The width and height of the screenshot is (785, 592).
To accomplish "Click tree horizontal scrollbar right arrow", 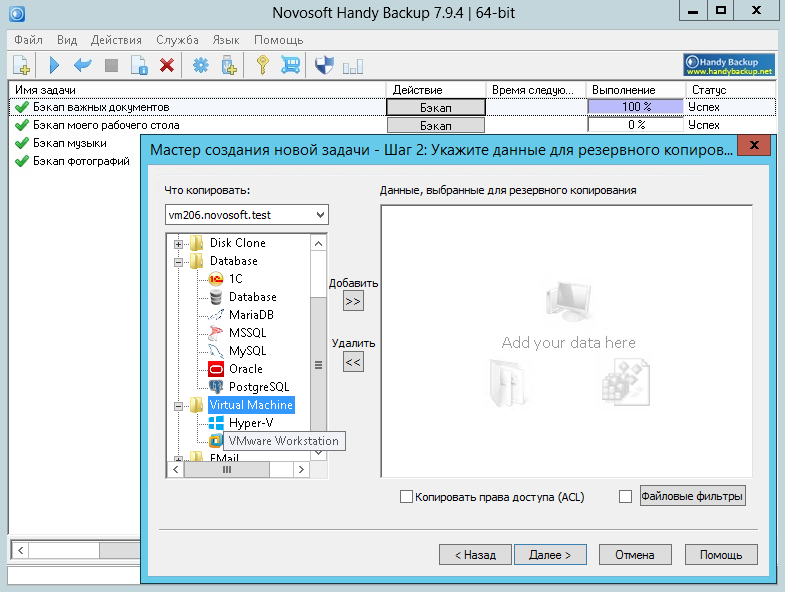I will click(301, 469).
